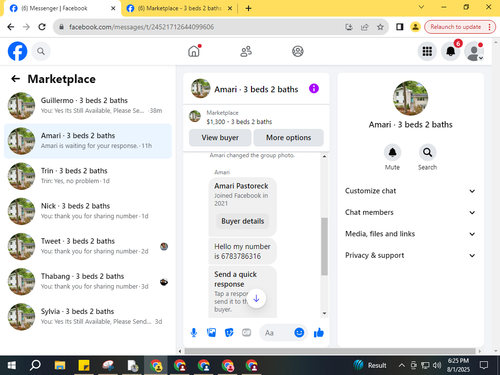
Task: Open the browser side panel icon
Action: click(399, 27)
